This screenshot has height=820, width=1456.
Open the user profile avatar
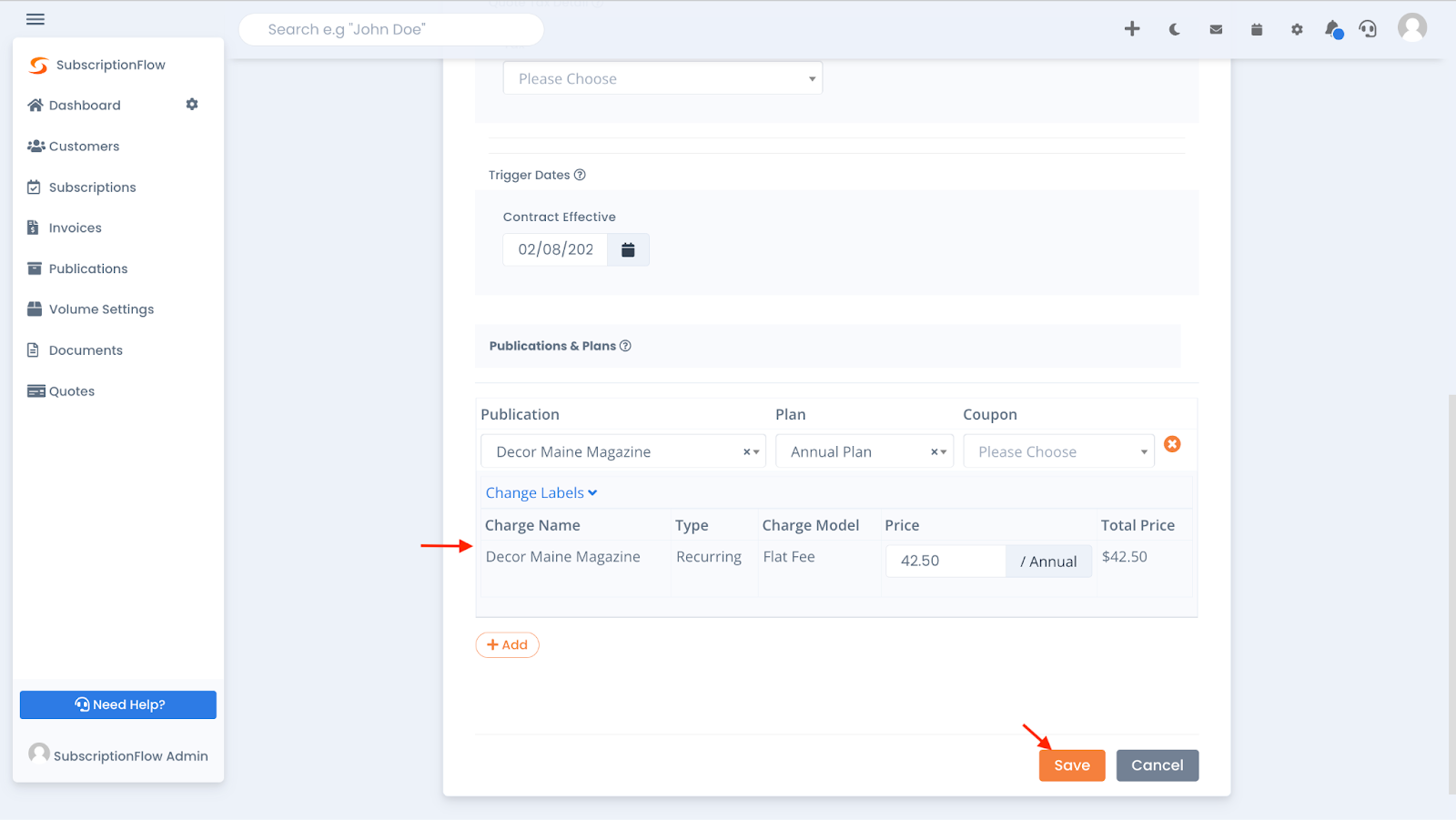point(1412,27)
